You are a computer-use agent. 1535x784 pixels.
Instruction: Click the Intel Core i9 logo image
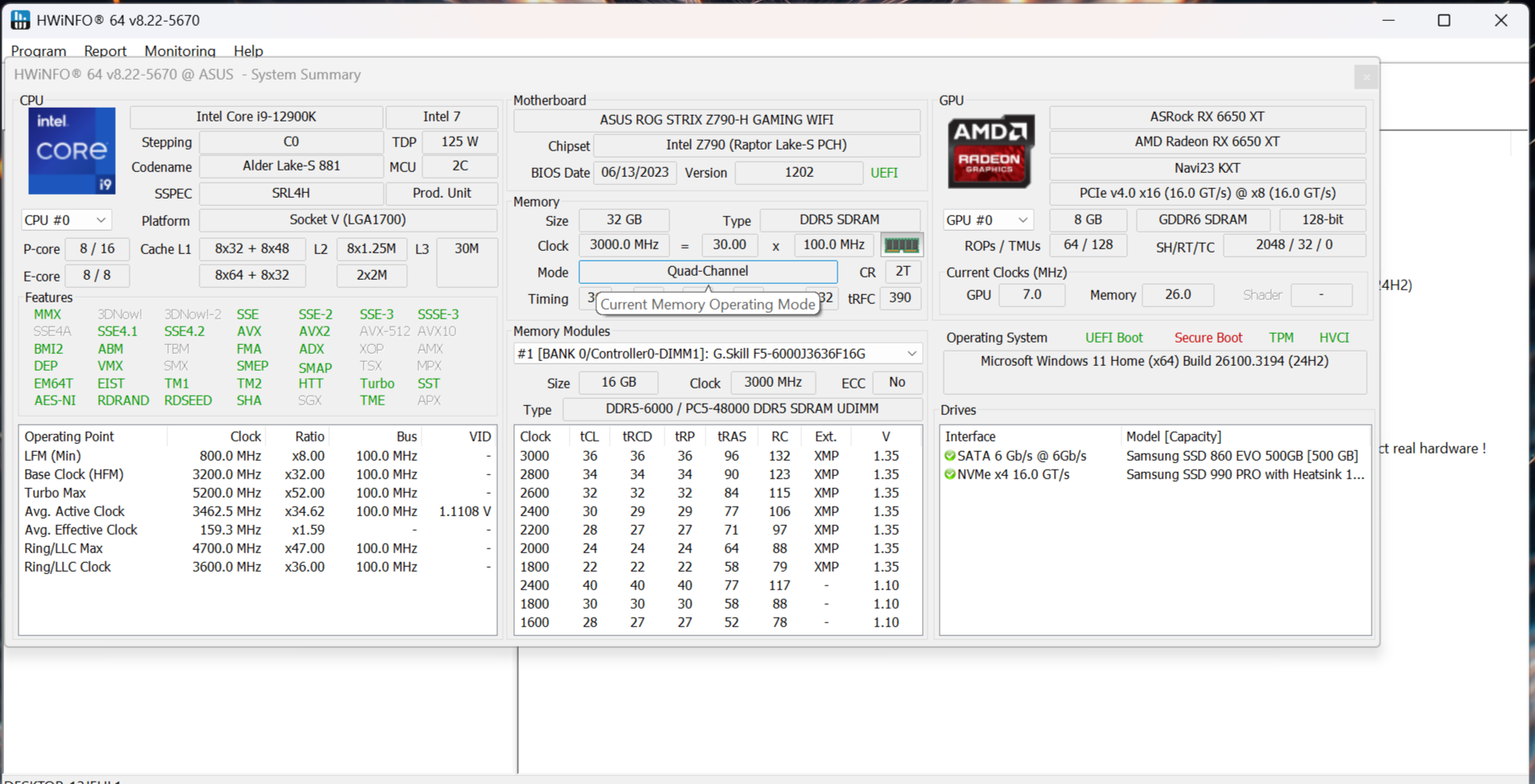[x=72, y=151]
